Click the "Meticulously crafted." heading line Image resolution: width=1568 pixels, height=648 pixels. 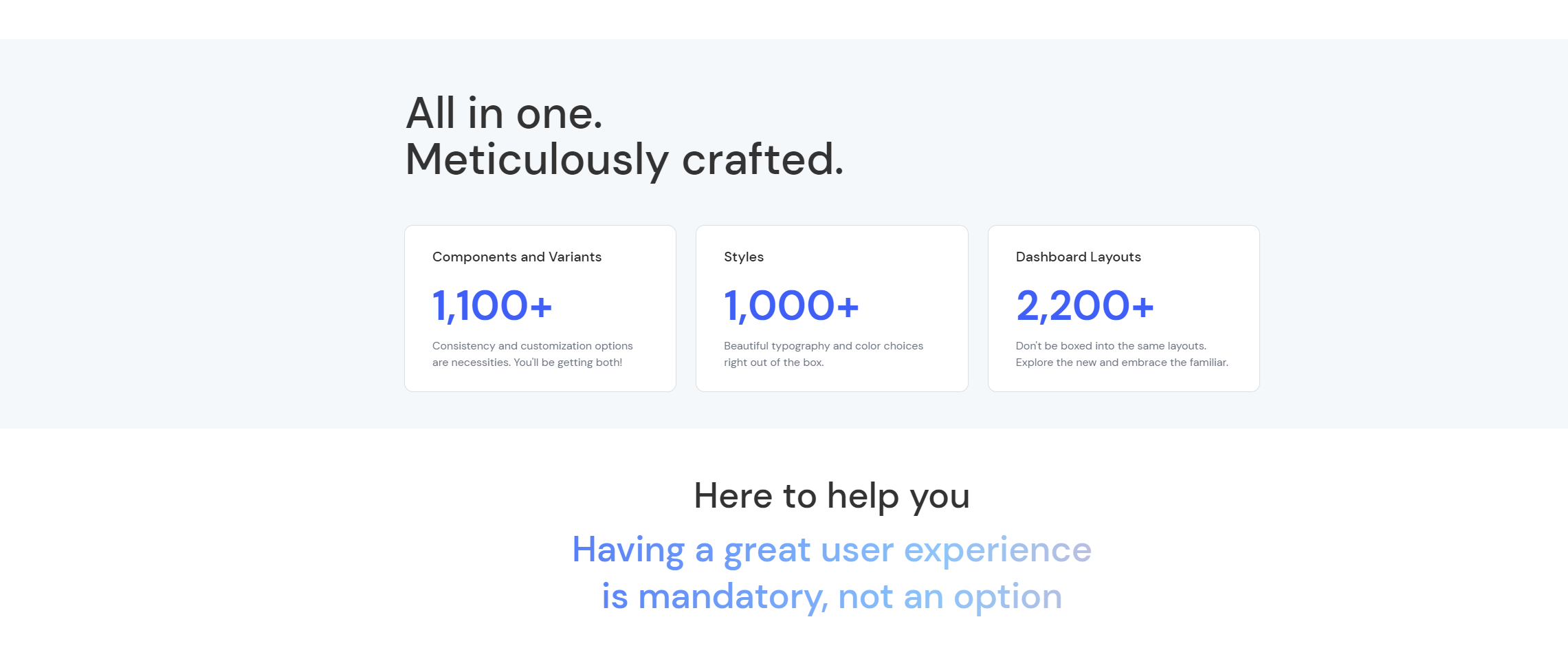(x=623, y=160)
